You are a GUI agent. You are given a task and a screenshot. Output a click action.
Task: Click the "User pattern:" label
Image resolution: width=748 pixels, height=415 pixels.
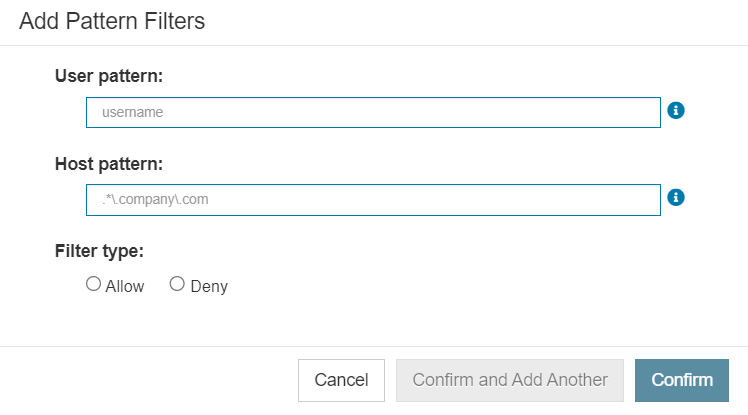(109, 76)
